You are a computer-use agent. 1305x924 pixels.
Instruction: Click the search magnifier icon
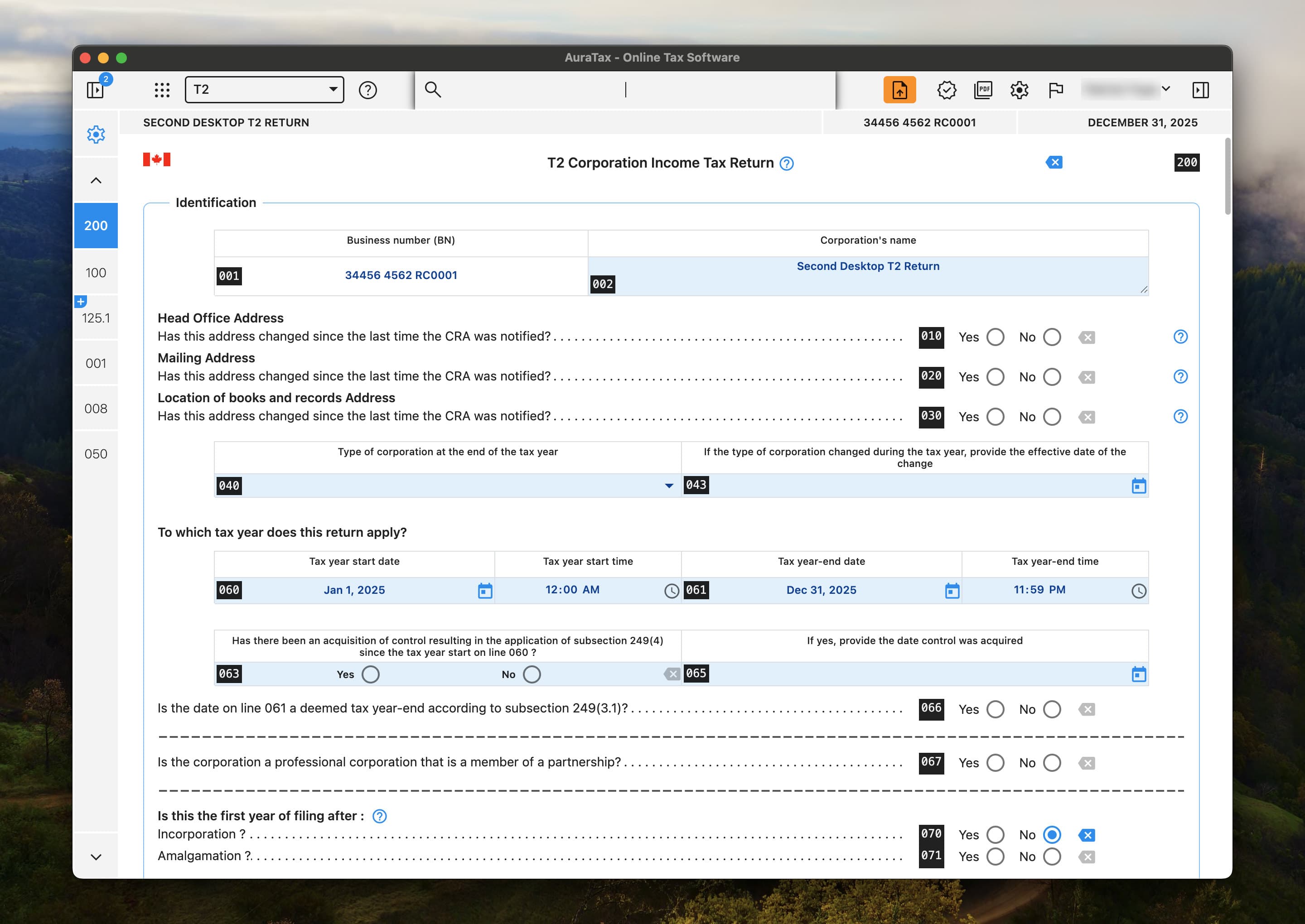click(433, 89)
